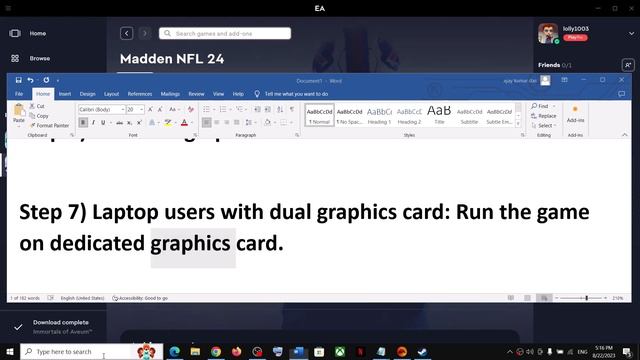This screenshot has width=640, height=360.
Task: Open the font size dropdown showing 20
Action: click(141, 109)
